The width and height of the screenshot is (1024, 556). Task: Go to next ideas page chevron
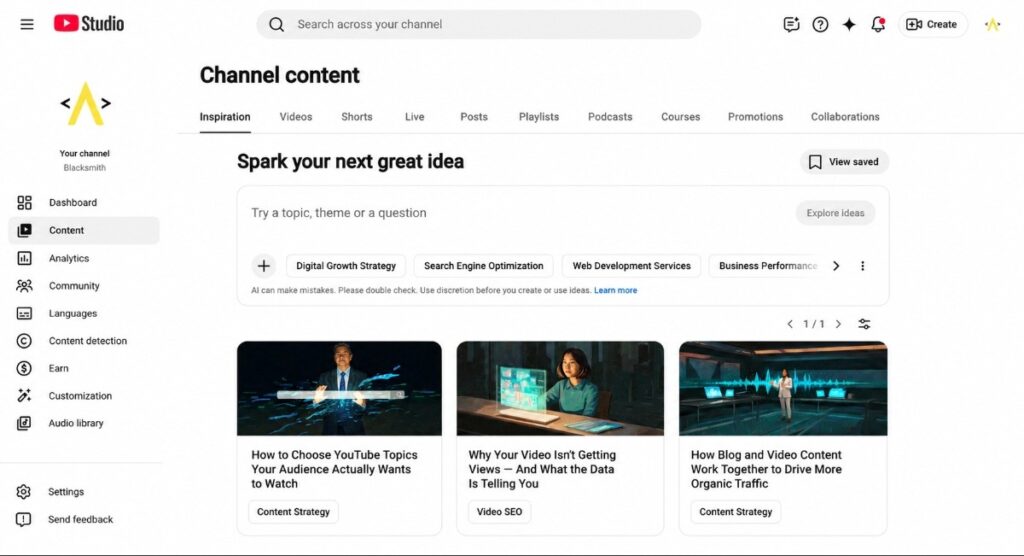(839, 324)
